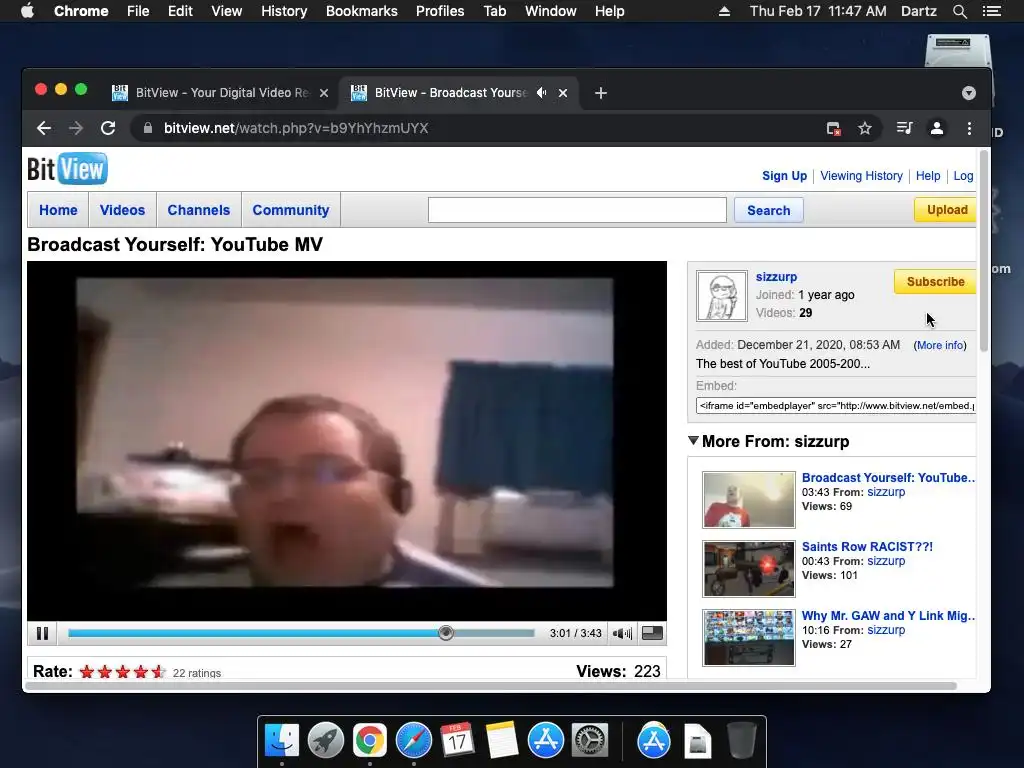Image resolution: width=1024 pixels, height=768 pixels.
Task: Click the browser forward arrow
Action: [76, 128]
